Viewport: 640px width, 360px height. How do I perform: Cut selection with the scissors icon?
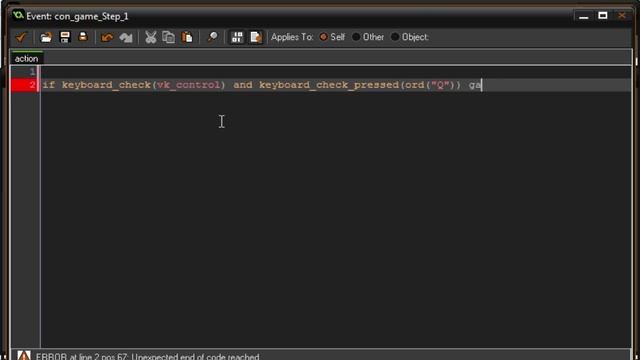pos(151,37)
